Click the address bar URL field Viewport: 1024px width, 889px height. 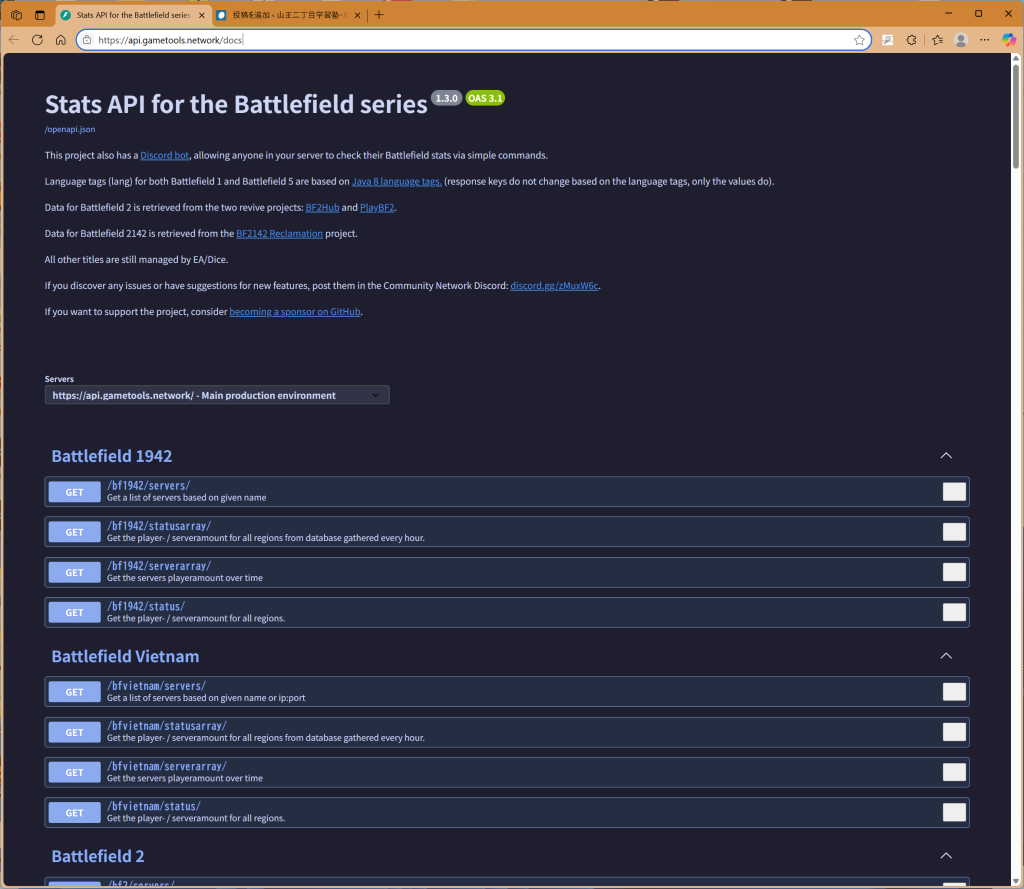click(x=473, y=40)
